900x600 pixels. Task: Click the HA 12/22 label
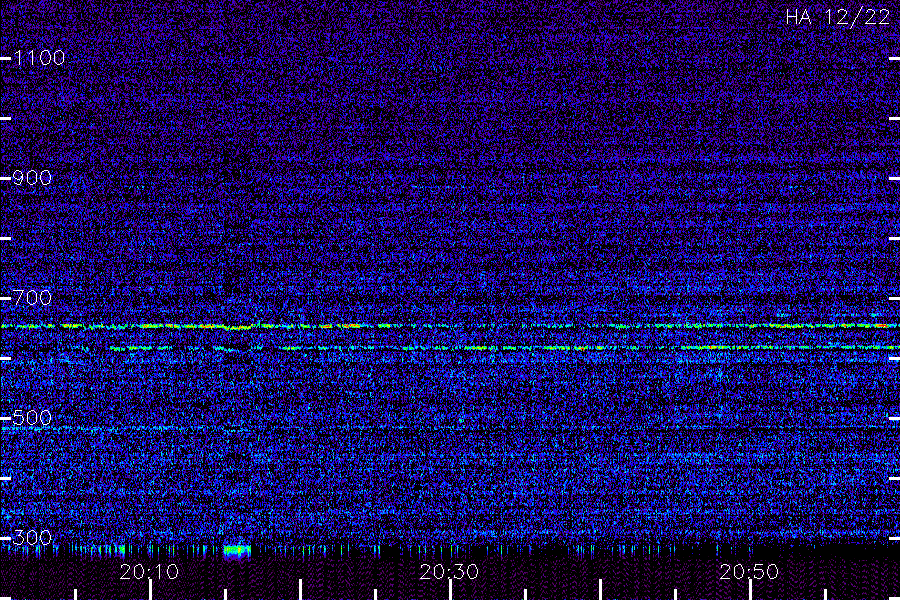(x=838, y=17)
